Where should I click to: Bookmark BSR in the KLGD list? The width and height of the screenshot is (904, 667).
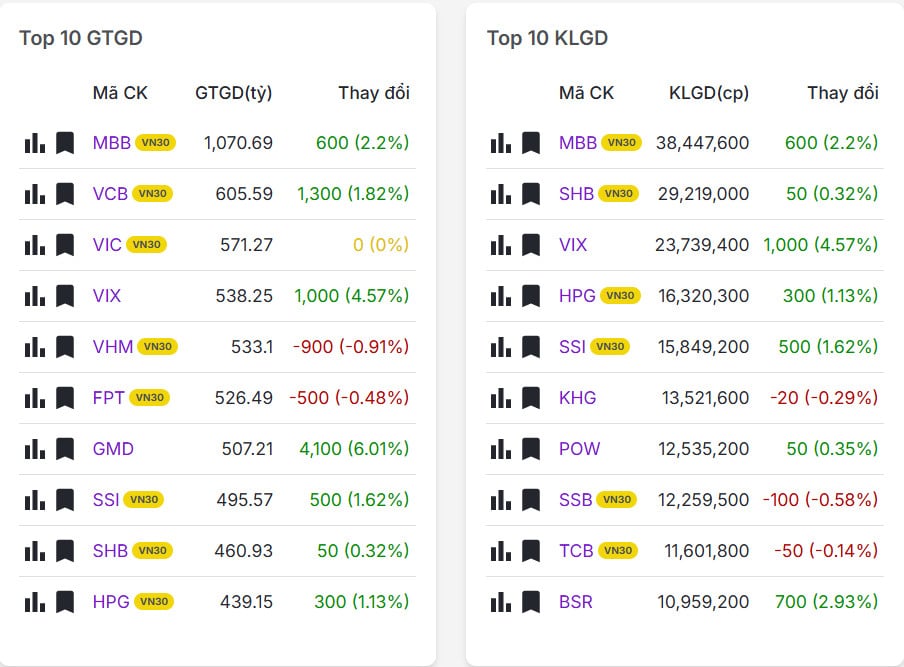point(531,602)
